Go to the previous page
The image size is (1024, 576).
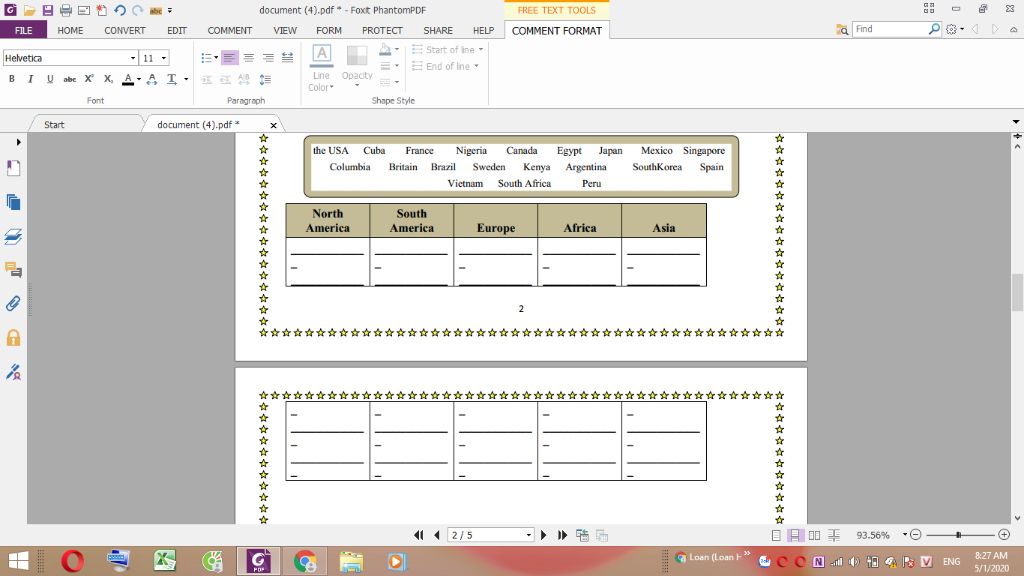pos(437,536)
